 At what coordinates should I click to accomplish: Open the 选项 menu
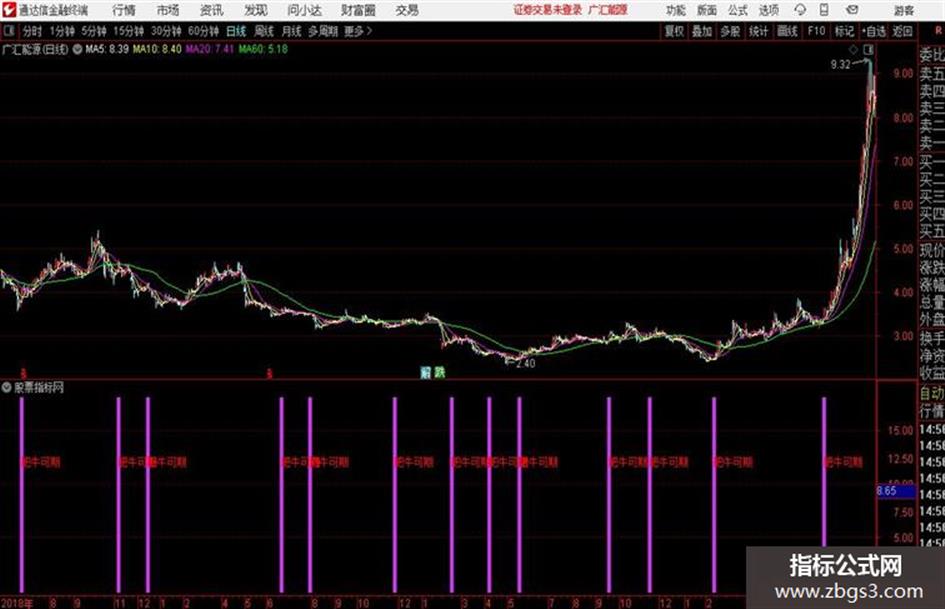[x=768, y=10]
